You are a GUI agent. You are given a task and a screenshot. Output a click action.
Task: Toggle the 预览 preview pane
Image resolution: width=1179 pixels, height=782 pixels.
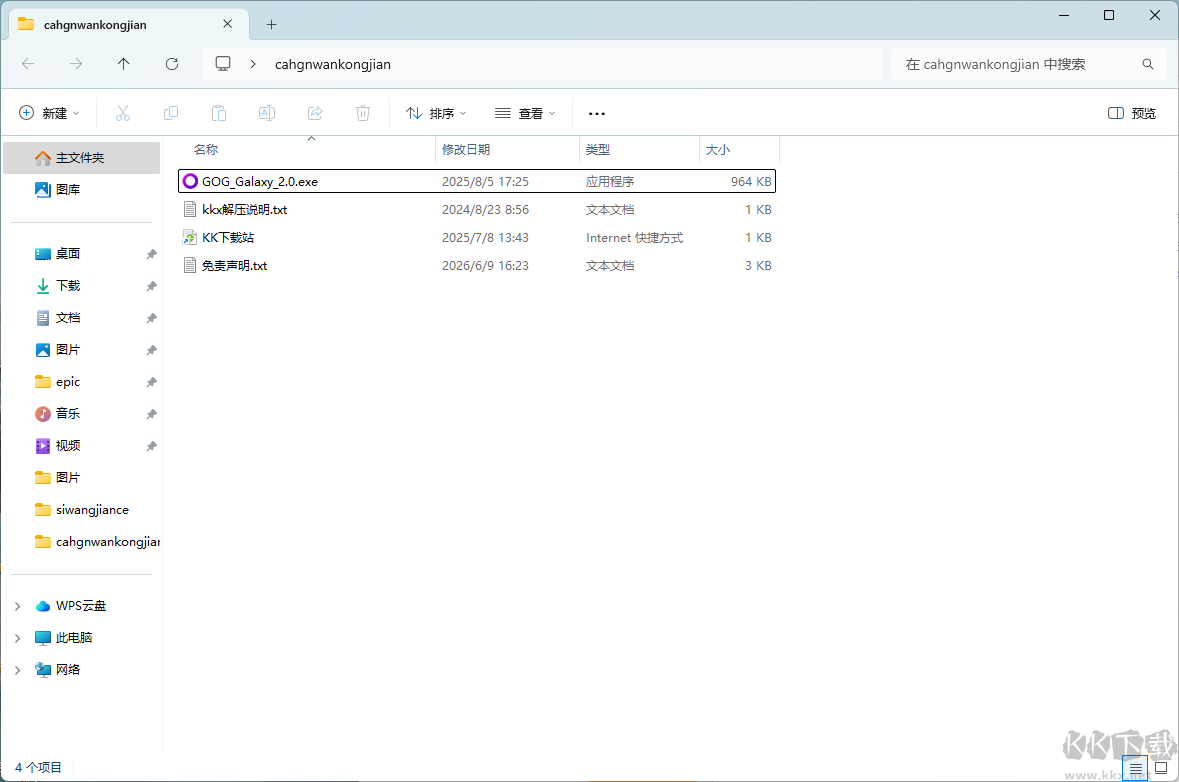pyautogui.click(x=1132, y=114)
